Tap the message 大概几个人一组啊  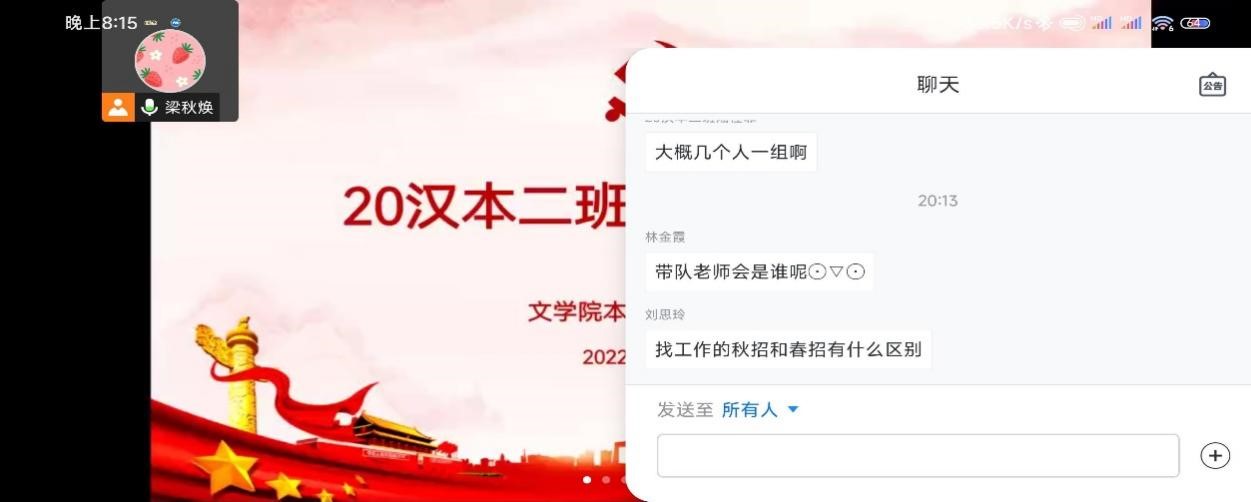click(731, 152)
